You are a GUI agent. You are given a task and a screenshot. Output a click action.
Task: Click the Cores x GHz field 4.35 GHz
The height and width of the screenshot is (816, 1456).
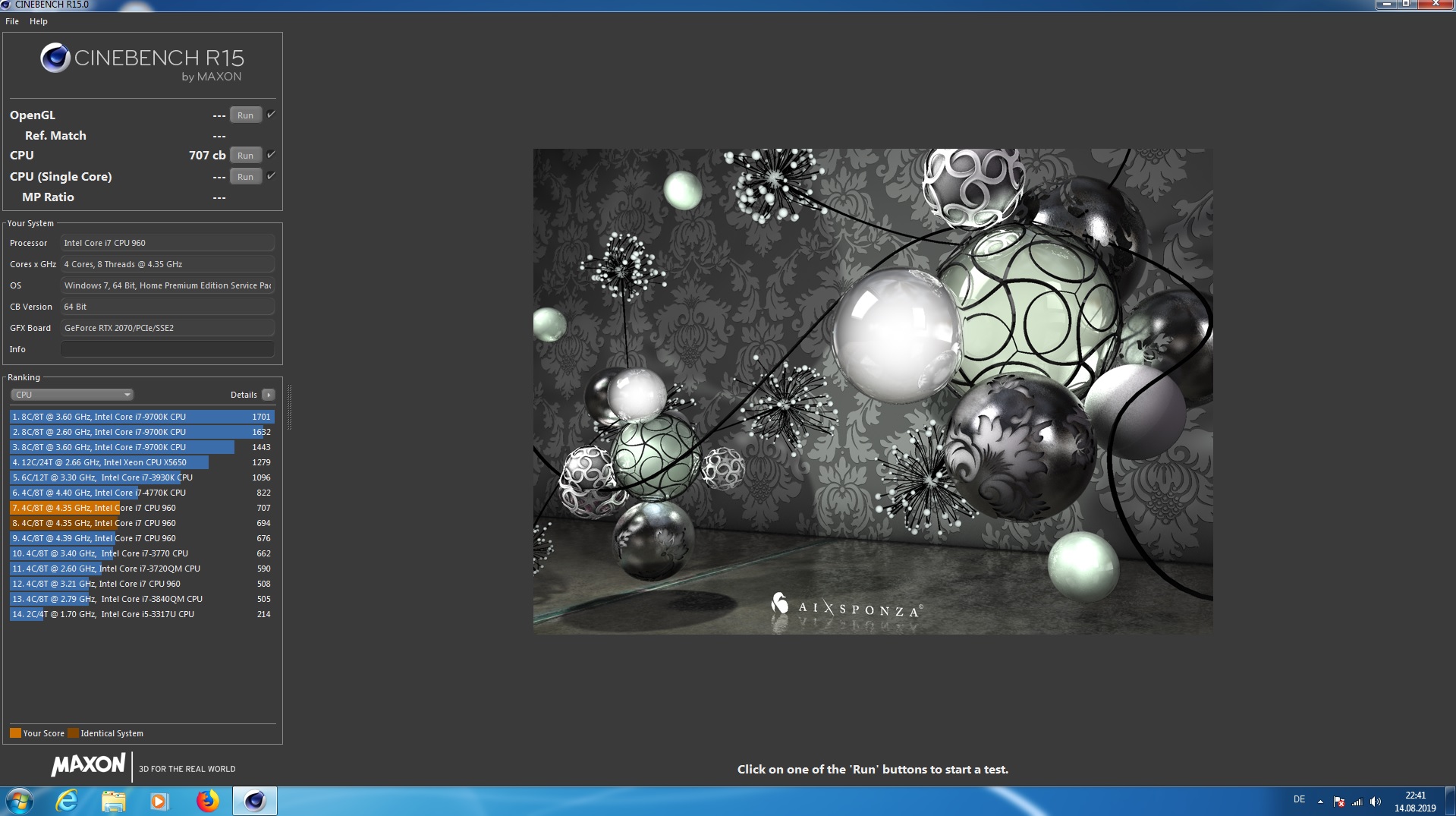(168, 264)
